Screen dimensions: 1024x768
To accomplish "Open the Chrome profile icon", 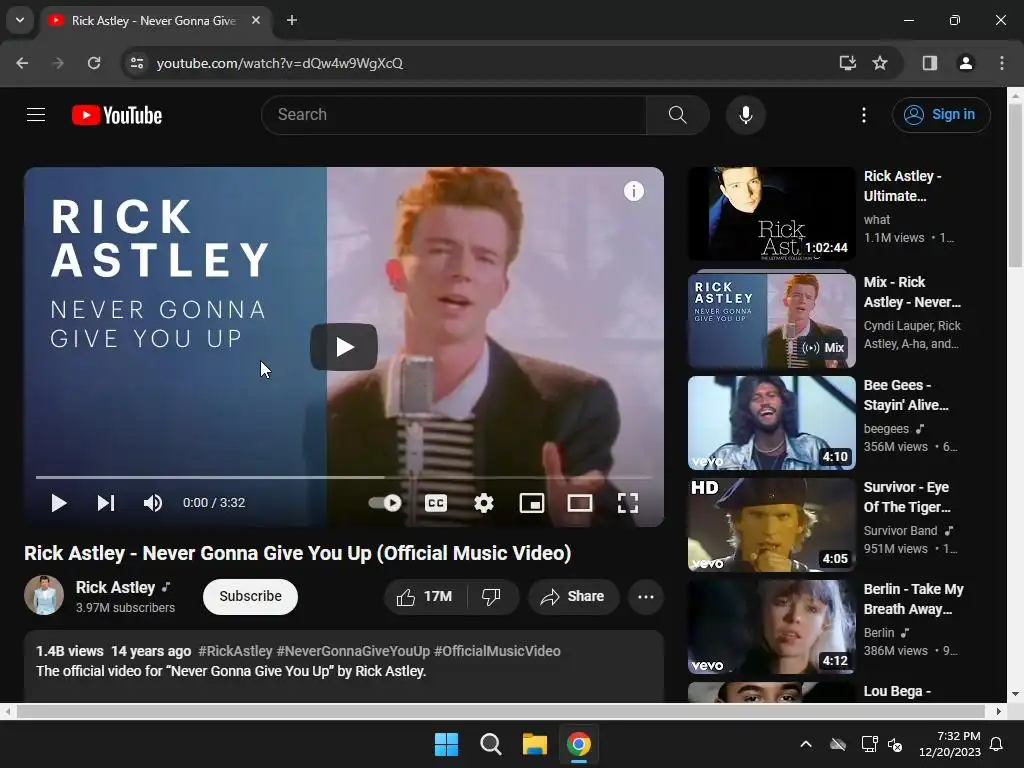I will [x=965, y=63].
